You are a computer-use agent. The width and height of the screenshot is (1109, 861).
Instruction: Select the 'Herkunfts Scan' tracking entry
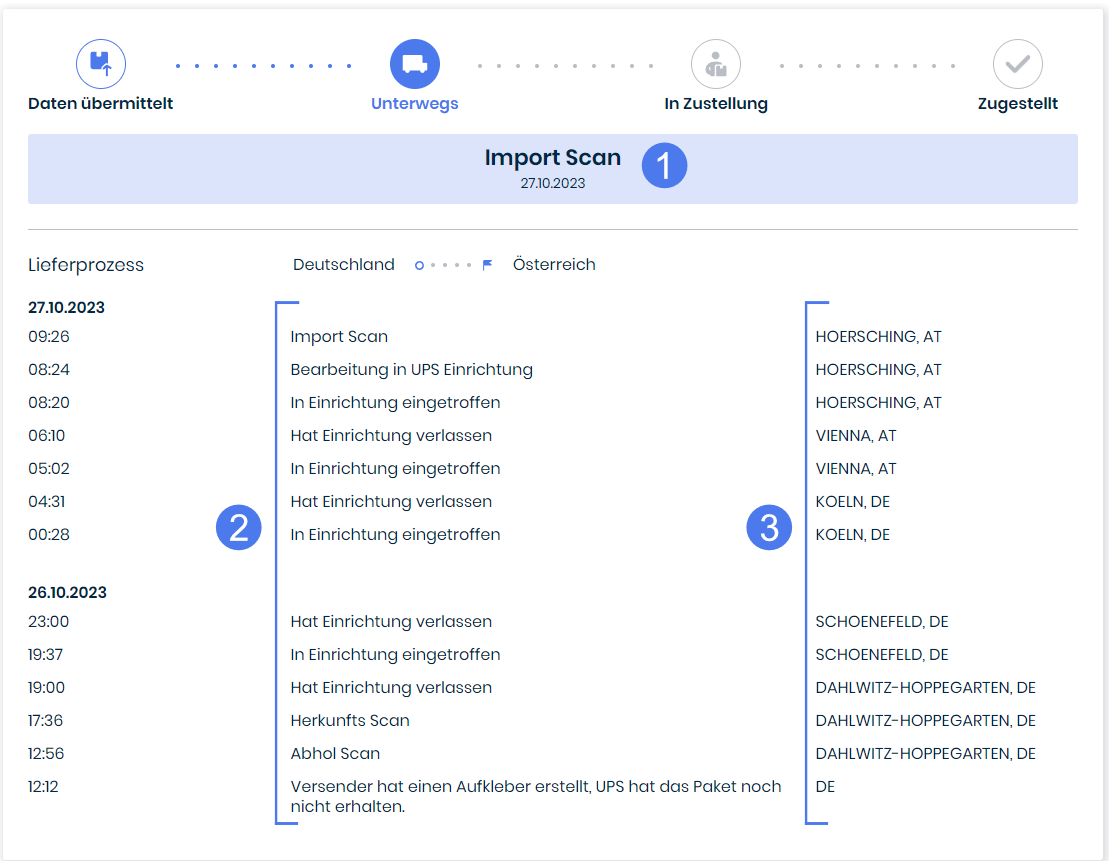click(349, 721)
